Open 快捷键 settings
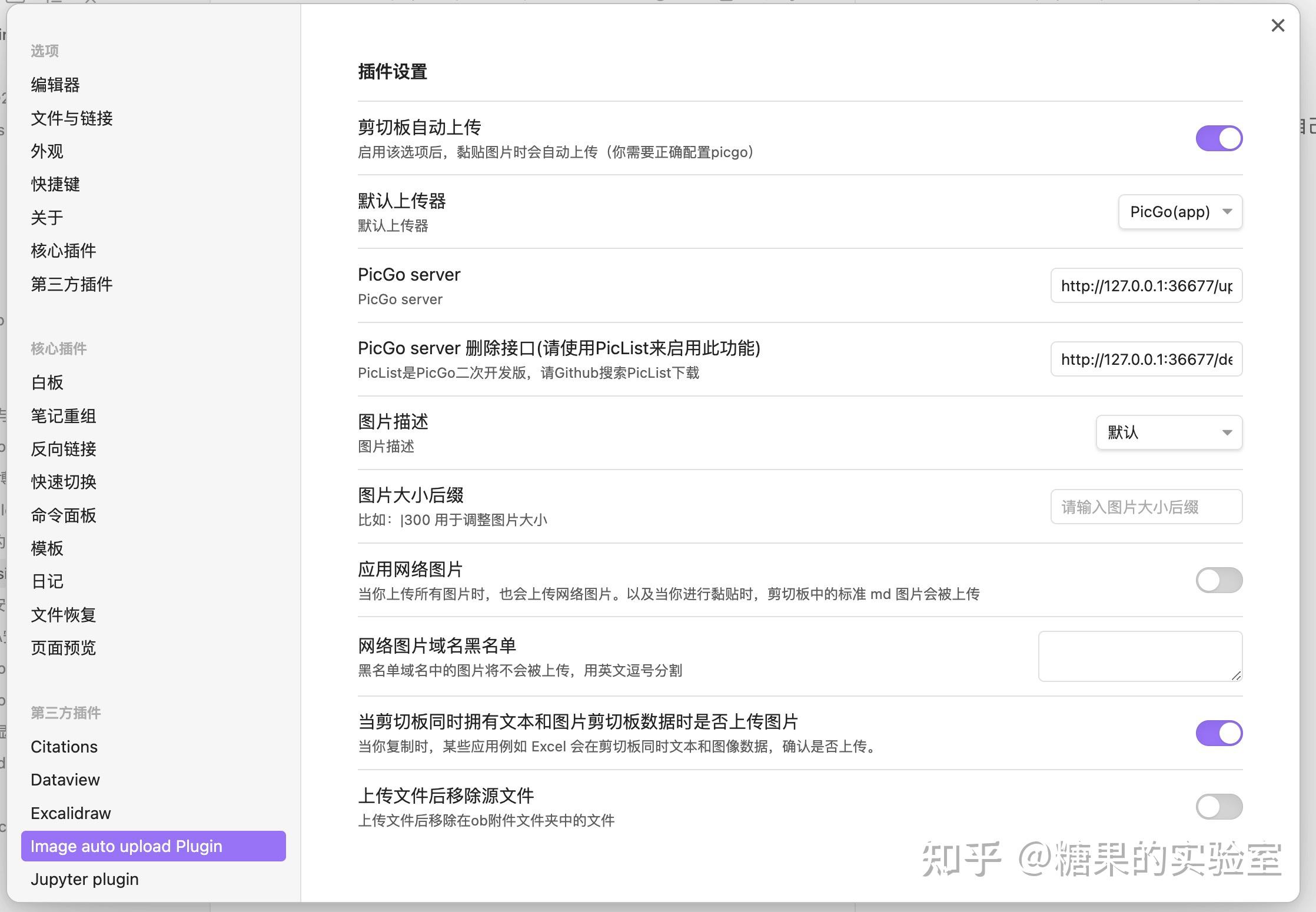Image resolution: width=1316 pixels, height=912 pixels. pos(55,184)
